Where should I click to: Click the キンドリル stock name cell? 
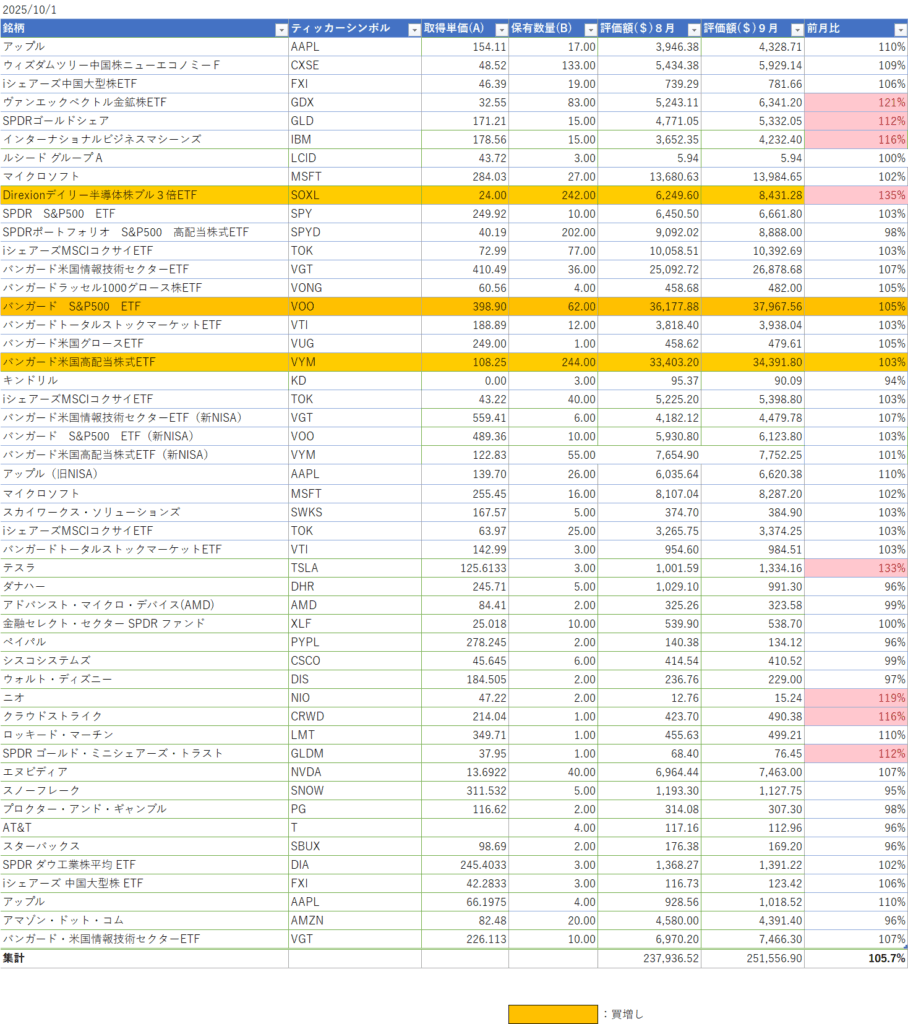pyautogui.click(x=144, y=381)
